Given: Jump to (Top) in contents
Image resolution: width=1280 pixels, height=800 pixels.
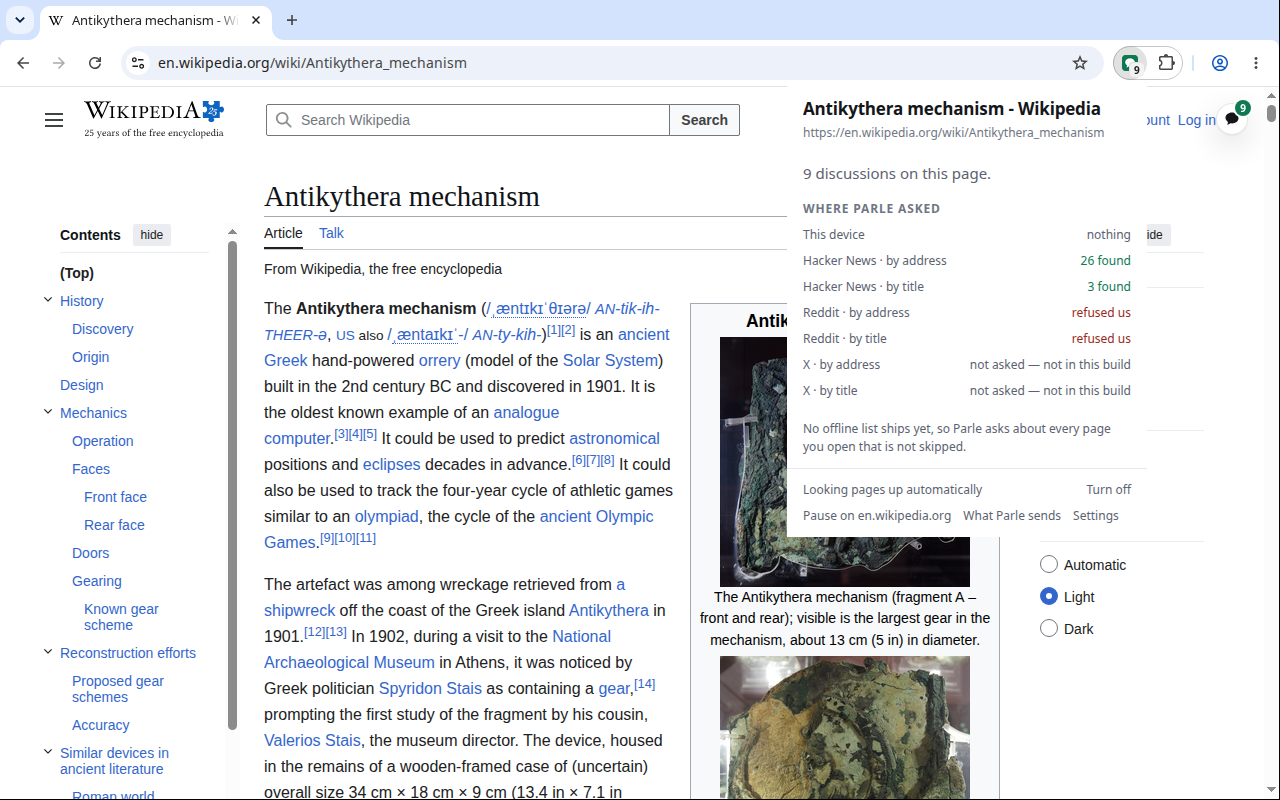Looking at the screenshot, I should tap(77, 273).
